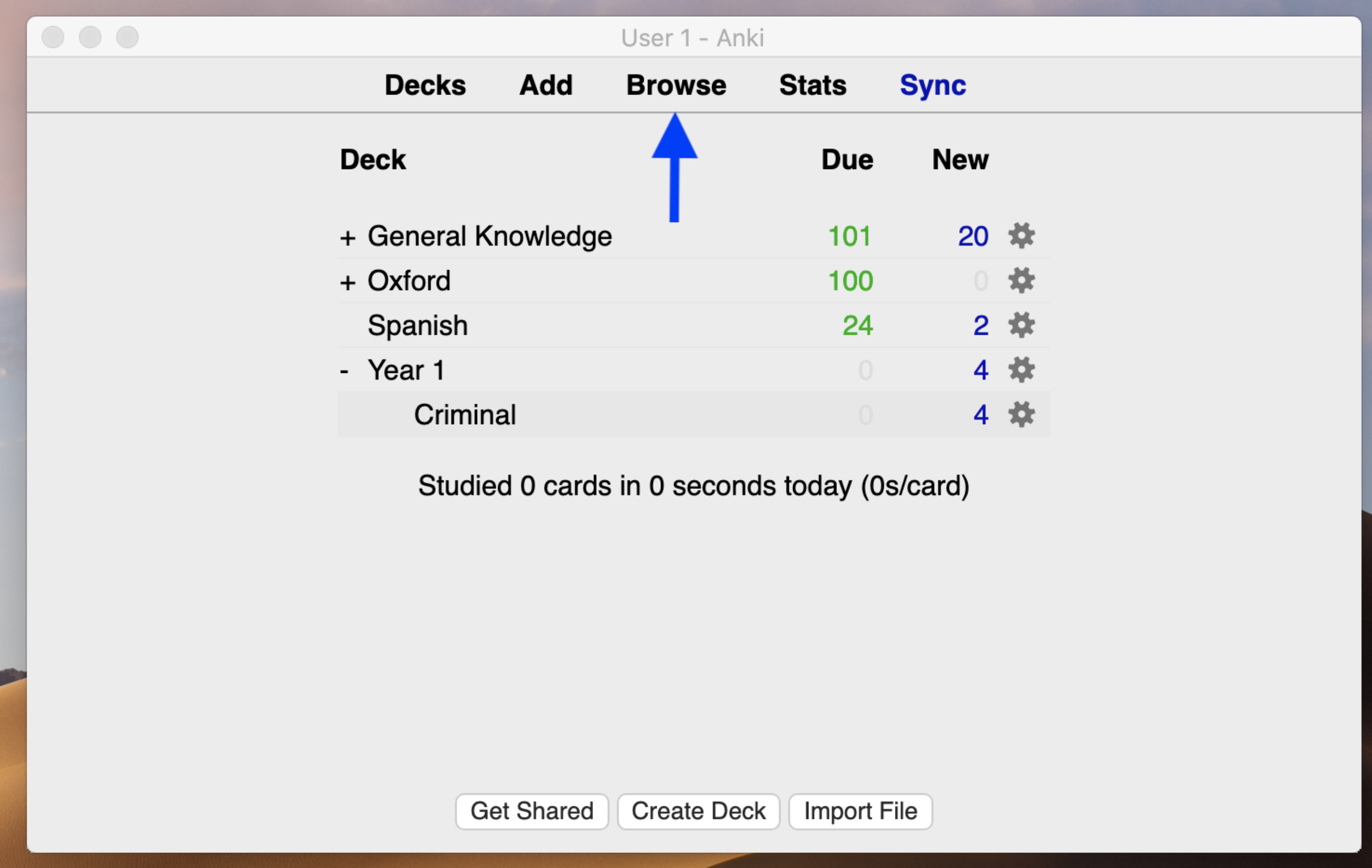Open the gear options for Year 1 deck
The height and width of the screenshot is (868, 1372).
[1021, 370]
